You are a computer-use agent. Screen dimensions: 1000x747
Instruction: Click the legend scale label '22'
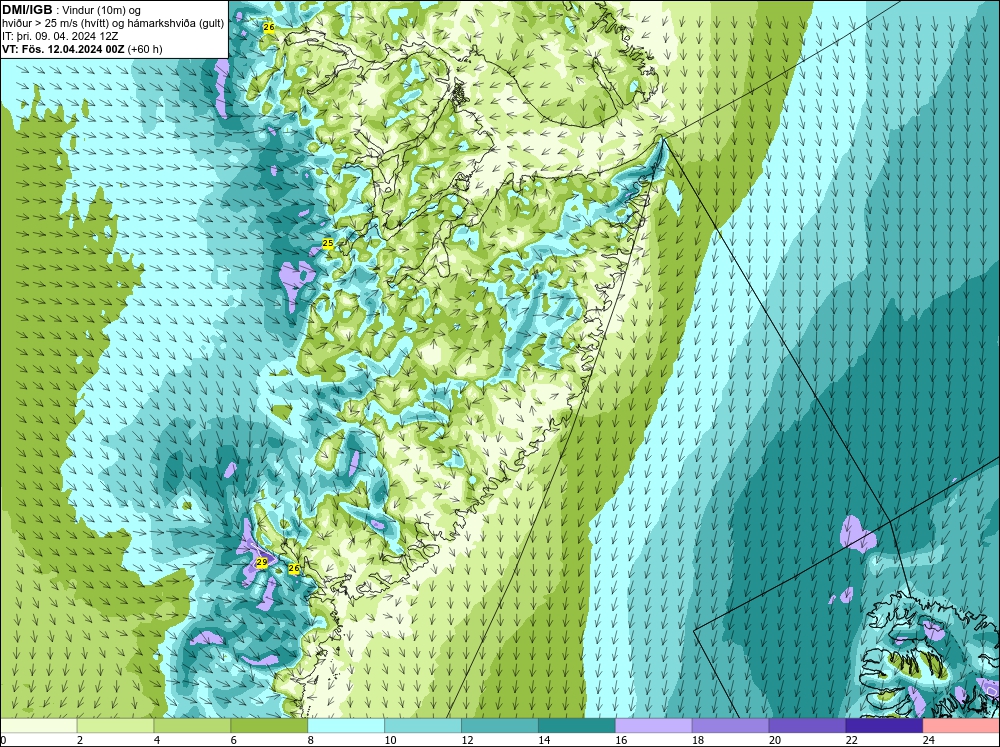click(851, 741)
